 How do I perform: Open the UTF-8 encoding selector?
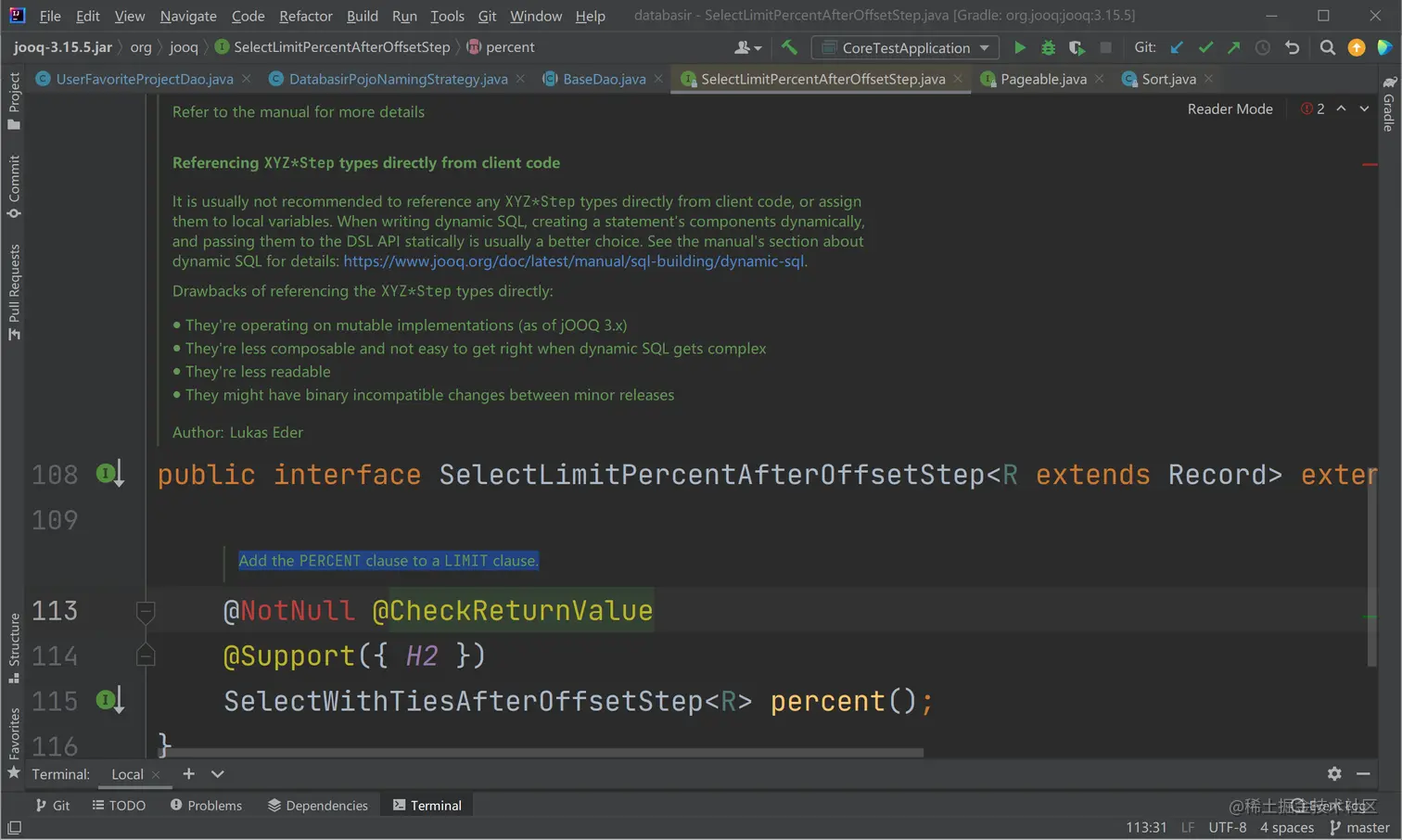pyautogui.click(x=1227, y=827)
